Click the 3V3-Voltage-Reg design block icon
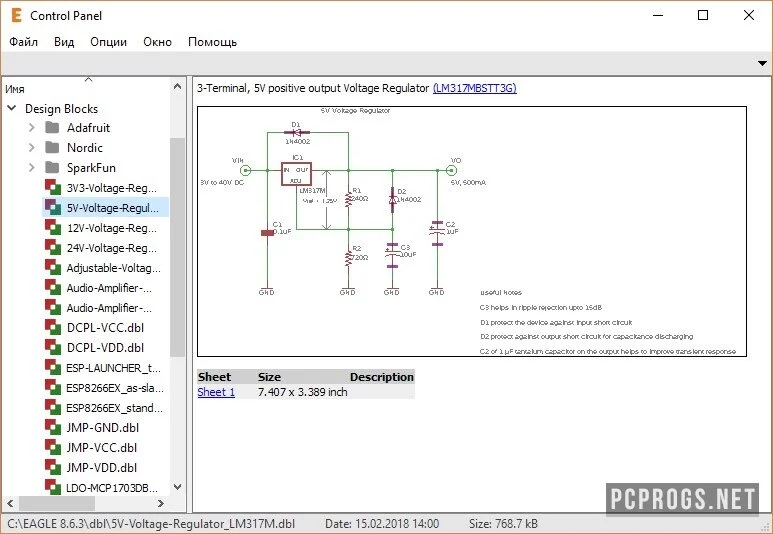This screenshot has height=534, width=773. click(x=53, y=187)
